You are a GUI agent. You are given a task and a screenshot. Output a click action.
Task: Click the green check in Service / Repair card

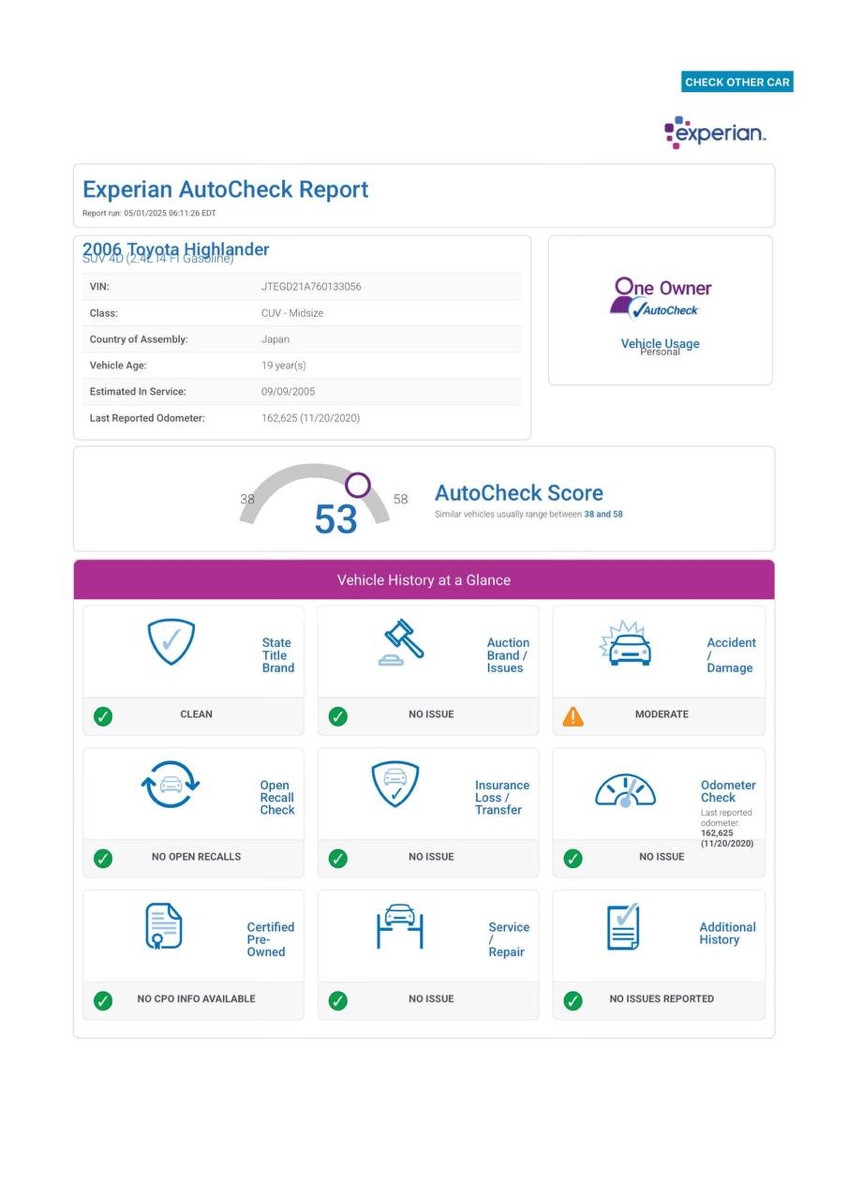(x=338, y=1000)
